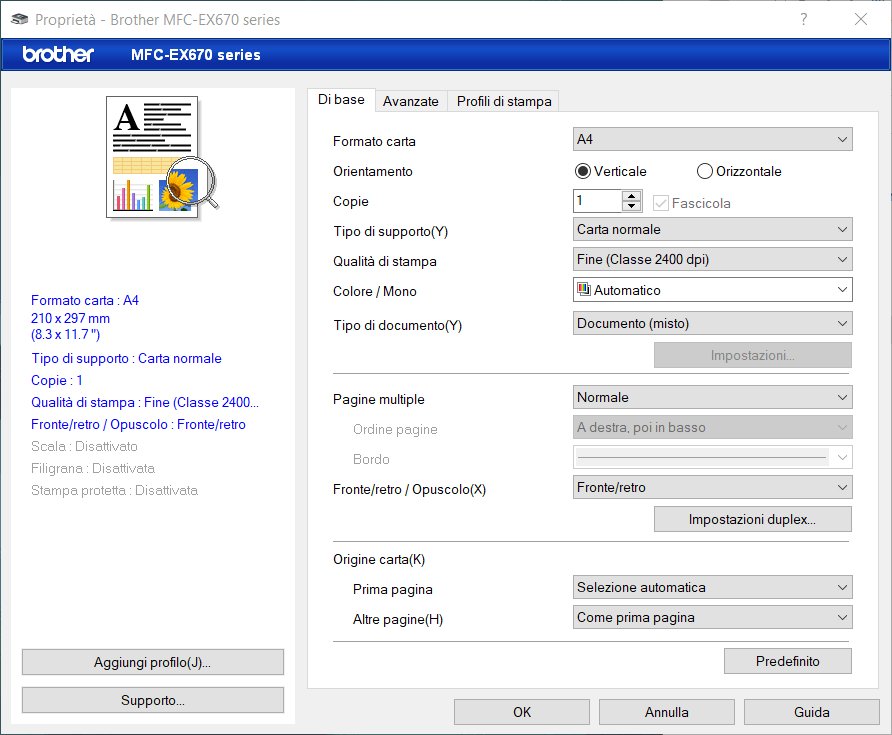892x735 pixels.
Task: Click the Brother logo in header
Action: 58,54
